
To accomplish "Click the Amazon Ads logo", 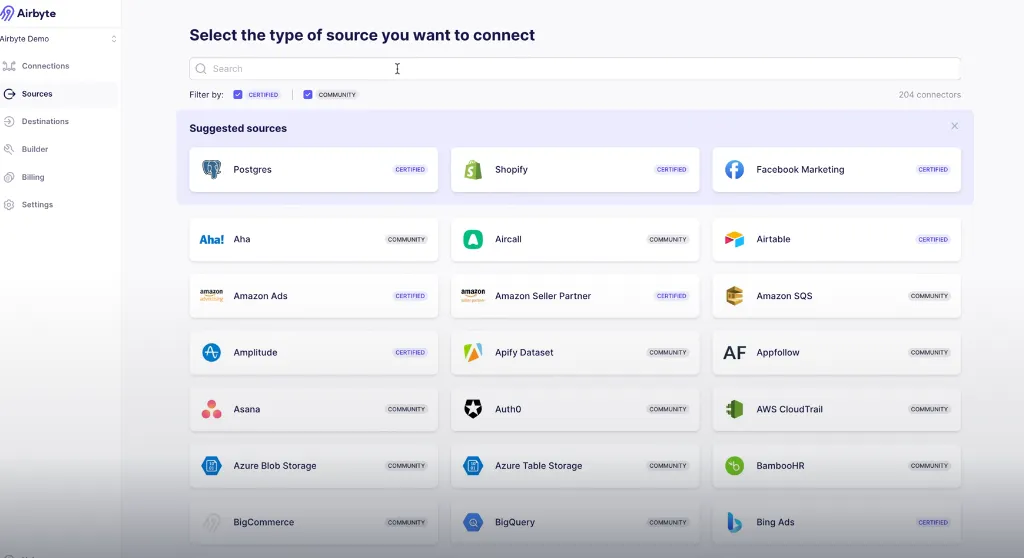I will coord(212,295).
